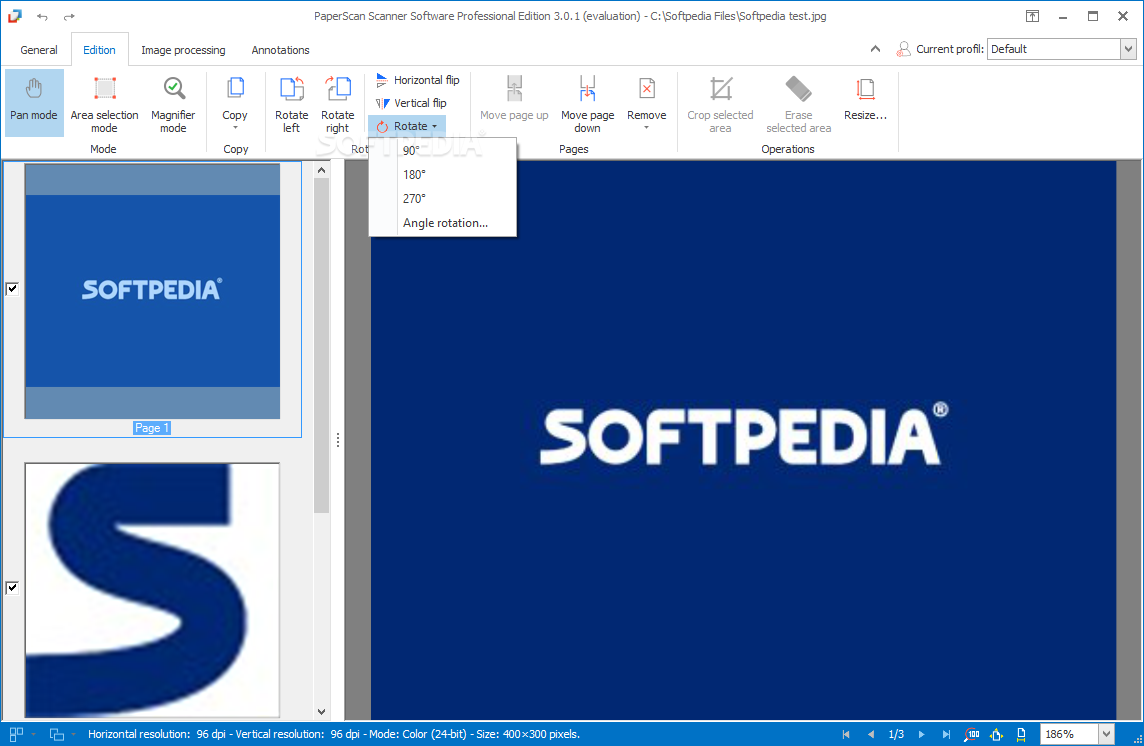Click the Page 1 label

(x=152, y=428)
